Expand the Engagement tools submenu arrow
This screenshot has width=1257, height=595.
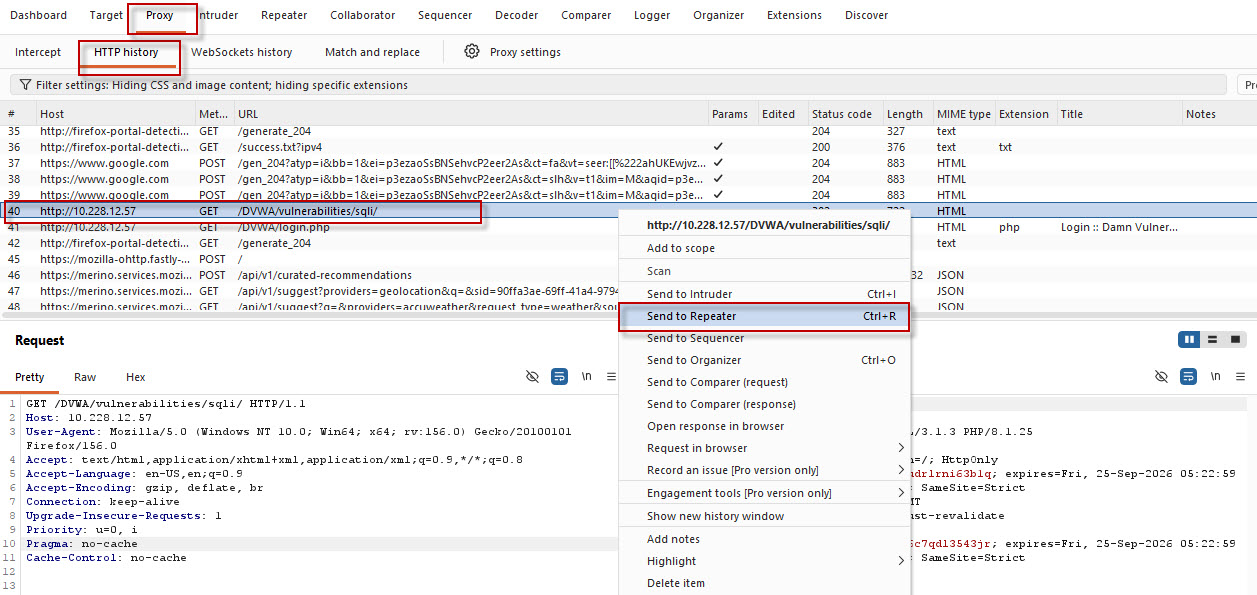[900, 493]
